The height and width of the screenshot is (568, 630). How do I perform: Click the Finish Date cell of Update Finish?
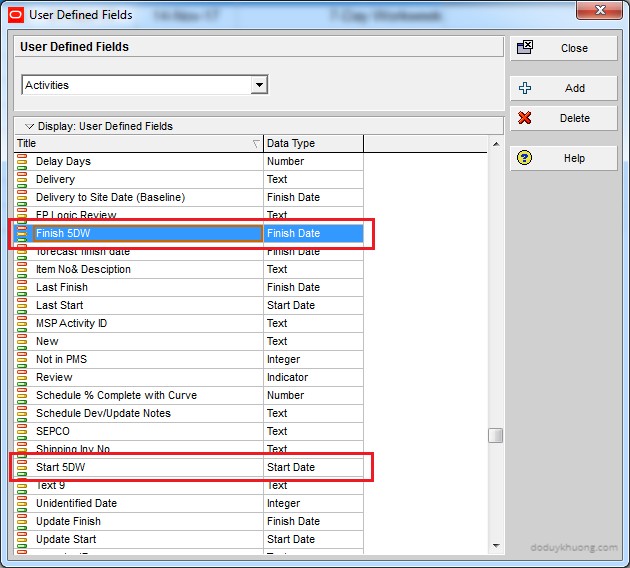pos(312,521)
